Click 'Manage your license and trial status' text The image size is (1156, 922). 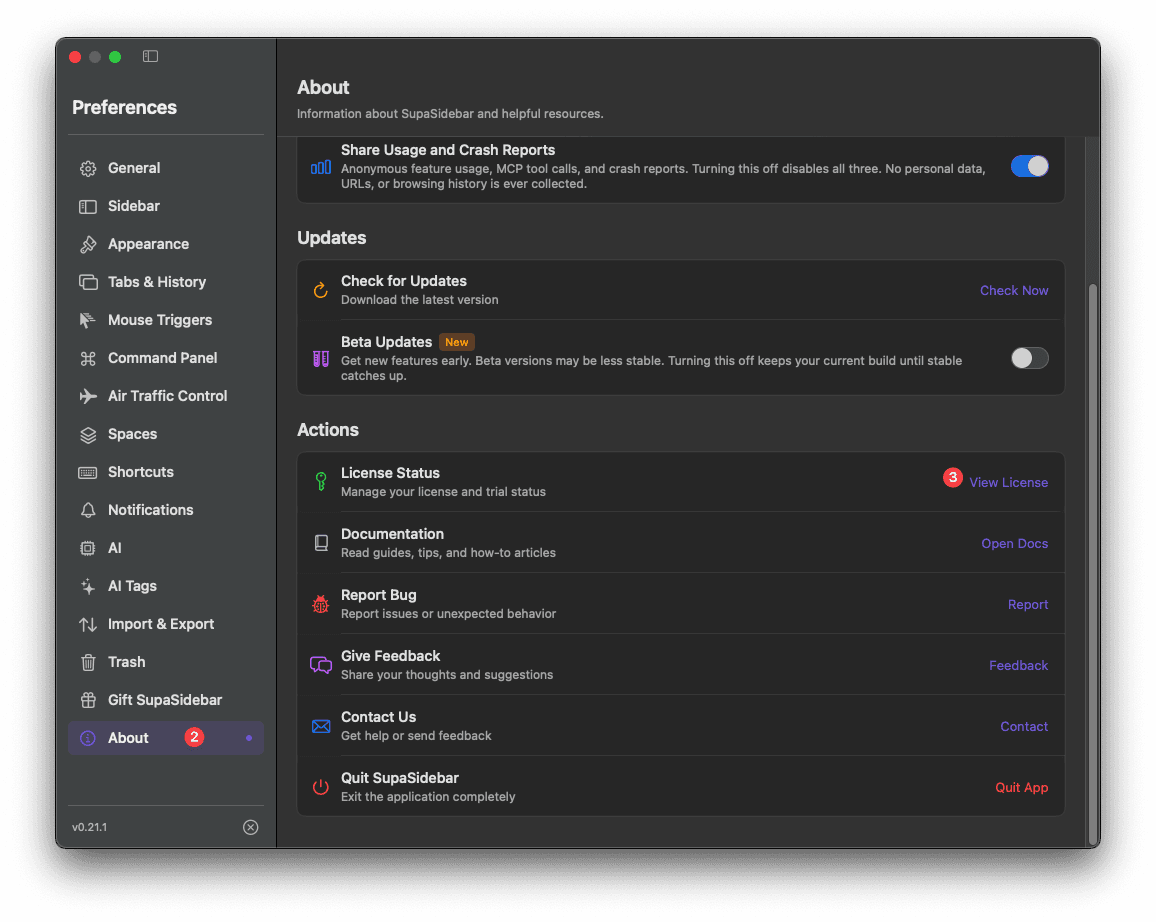coord(443,492)
